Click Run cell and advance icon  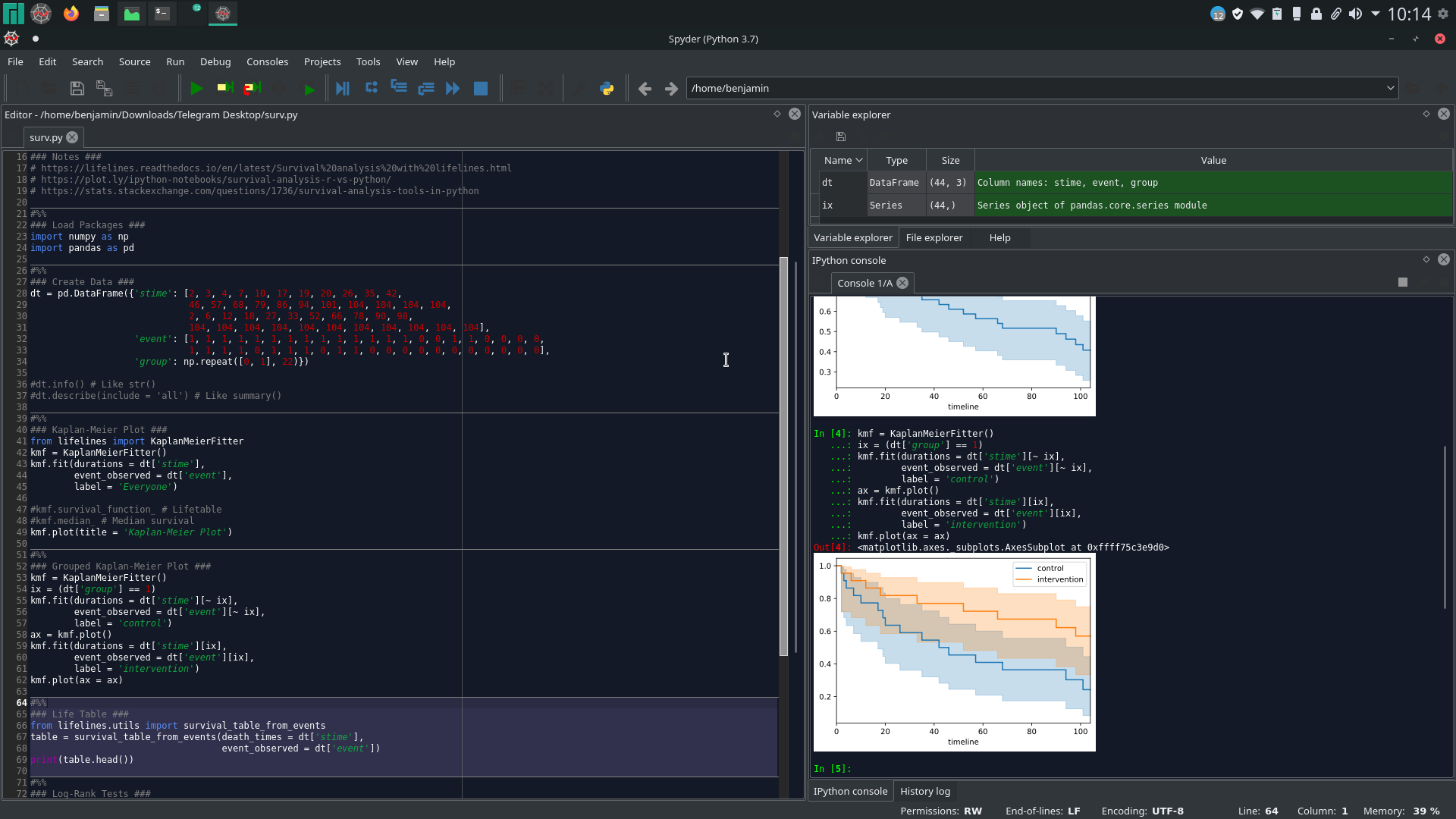252,89
